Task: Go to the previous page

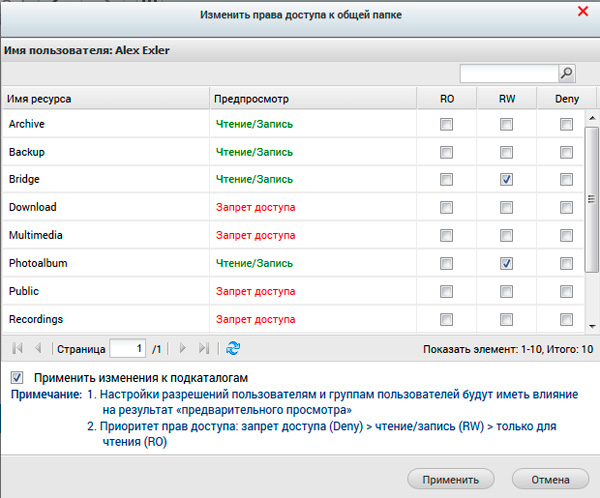Action: click(x=39, y=349)
